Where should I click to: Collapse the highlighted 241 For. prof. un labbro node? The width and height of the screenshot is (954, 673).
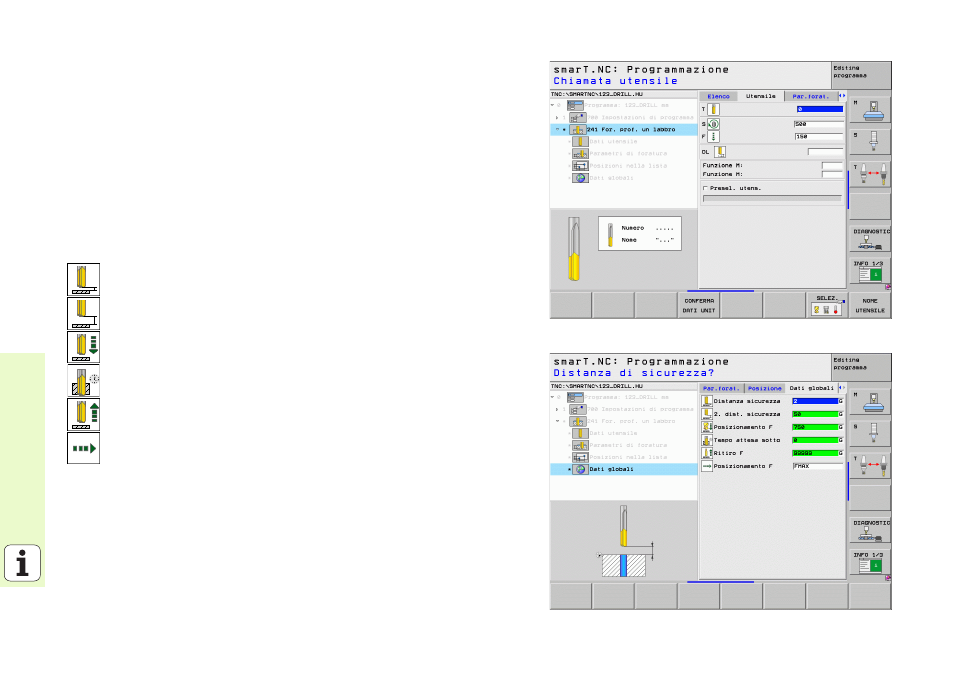[x=556, y=129]
